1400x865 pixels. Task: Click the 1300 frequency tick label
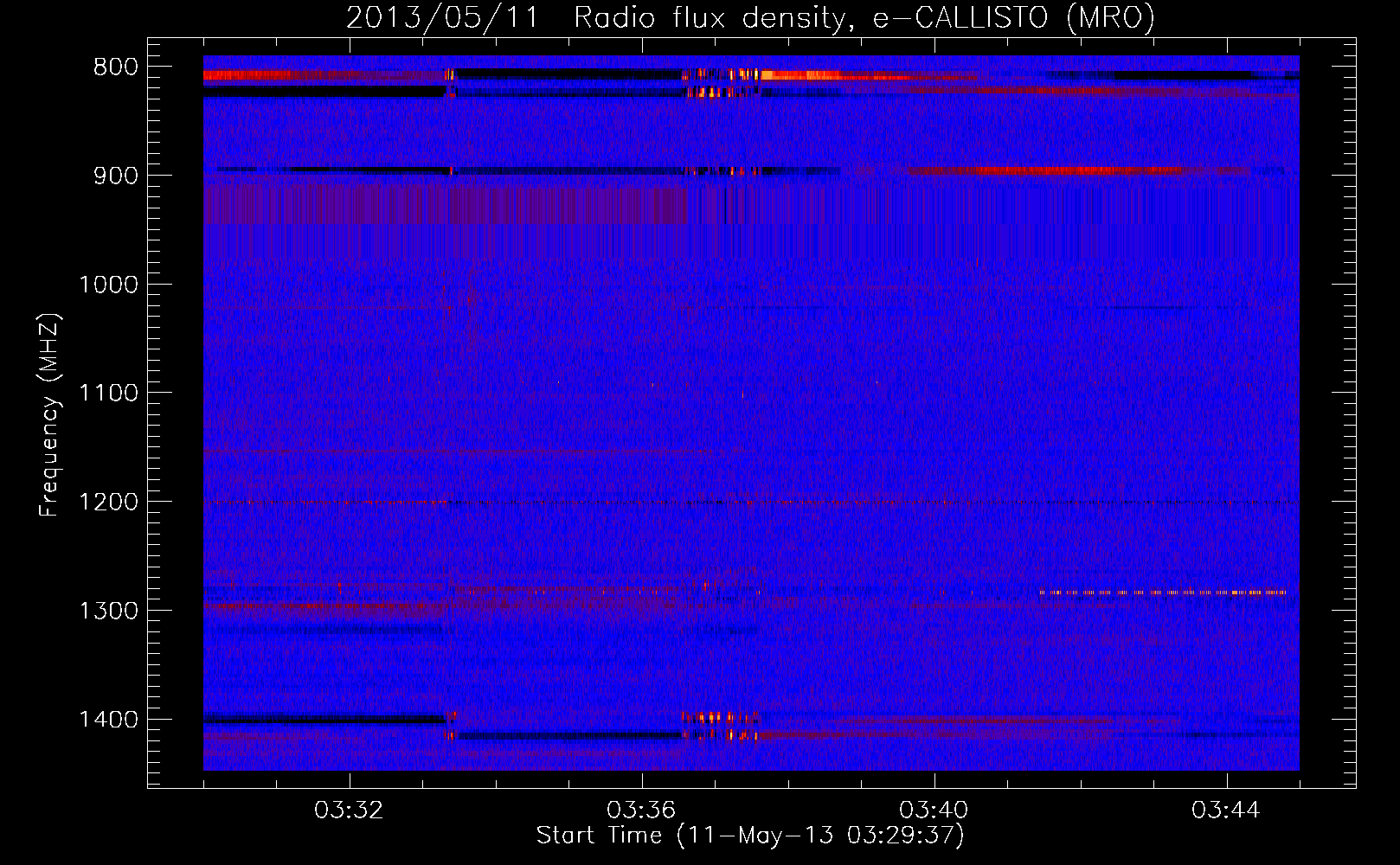[109, 611]
